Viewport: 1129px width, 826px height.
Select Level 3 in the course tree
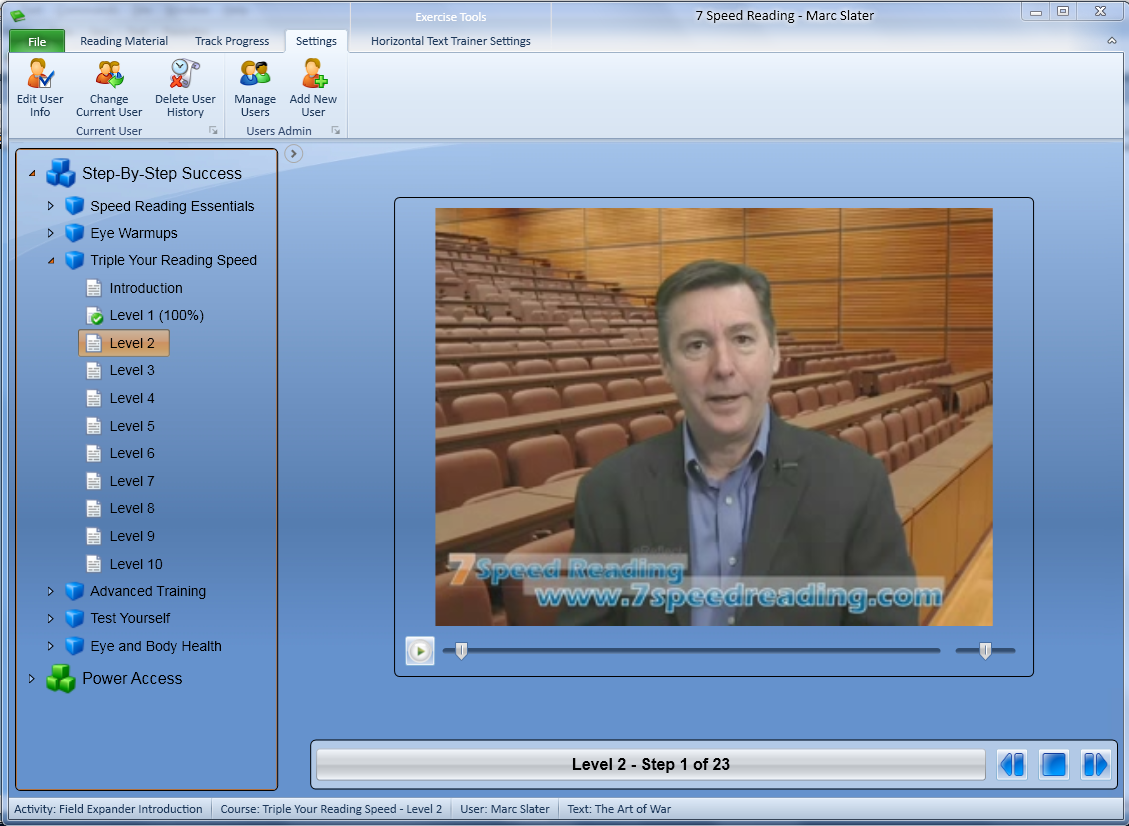(132, 370)
